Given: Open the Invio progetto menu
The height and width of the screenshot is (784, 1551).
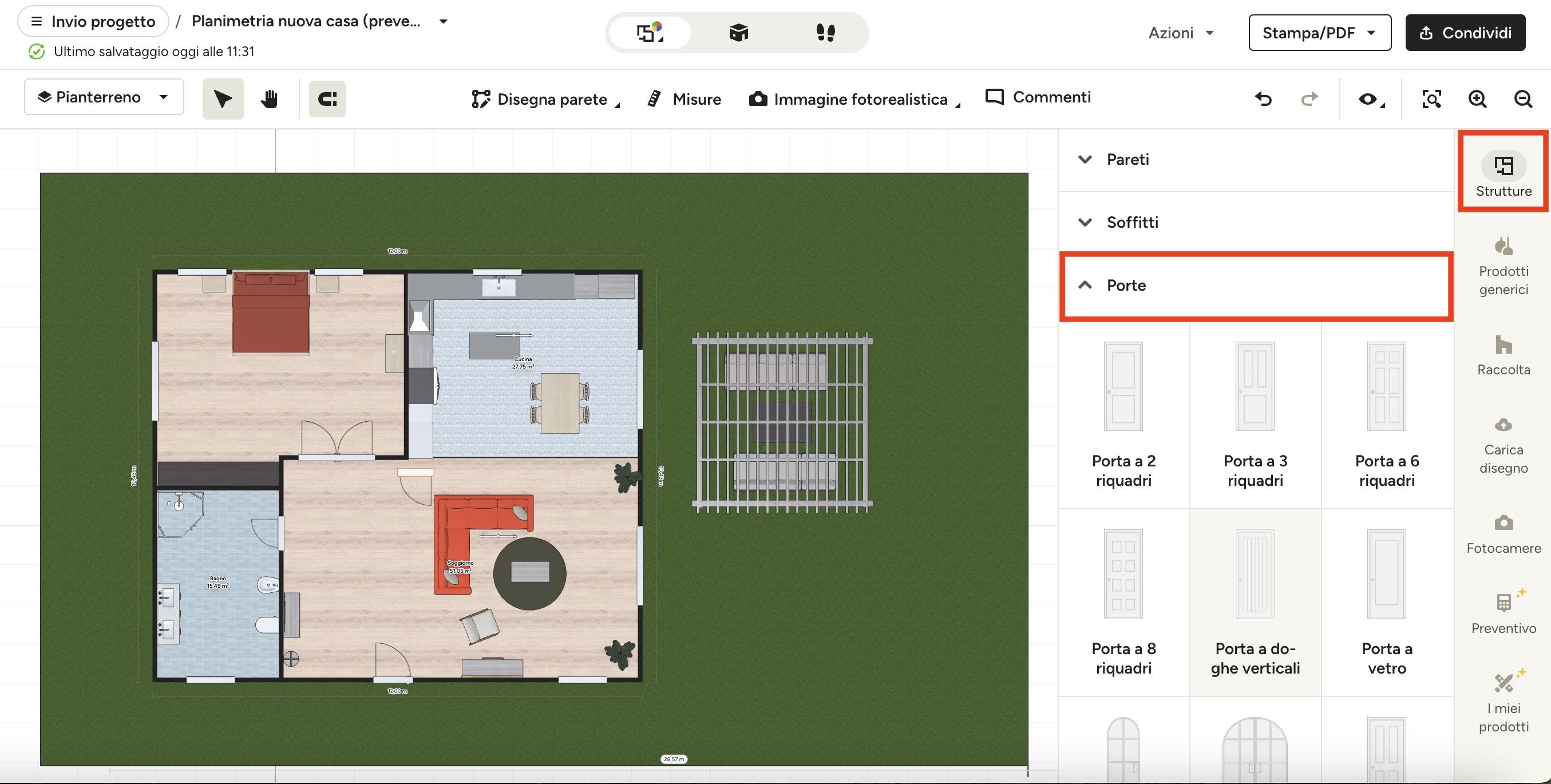Looking at the screenshot, I should tap(93, 21).
